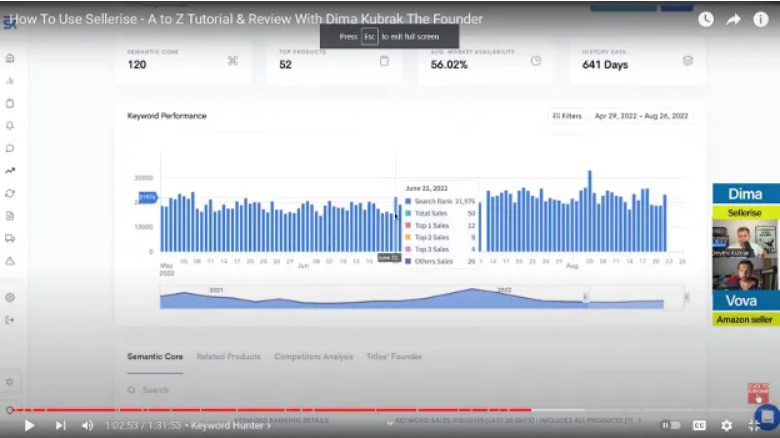Switch to the Related Products tab
Viewport: 780px width, 438px height.
tap(228, 356)
